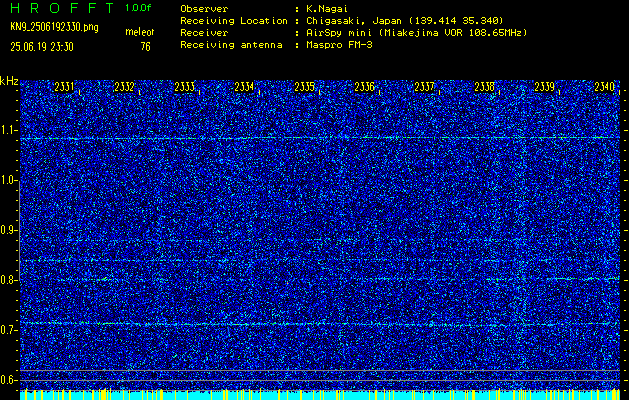Click the 2340 time marker
The height and width of the screenshot is (400, 629).
coord(605,87)
